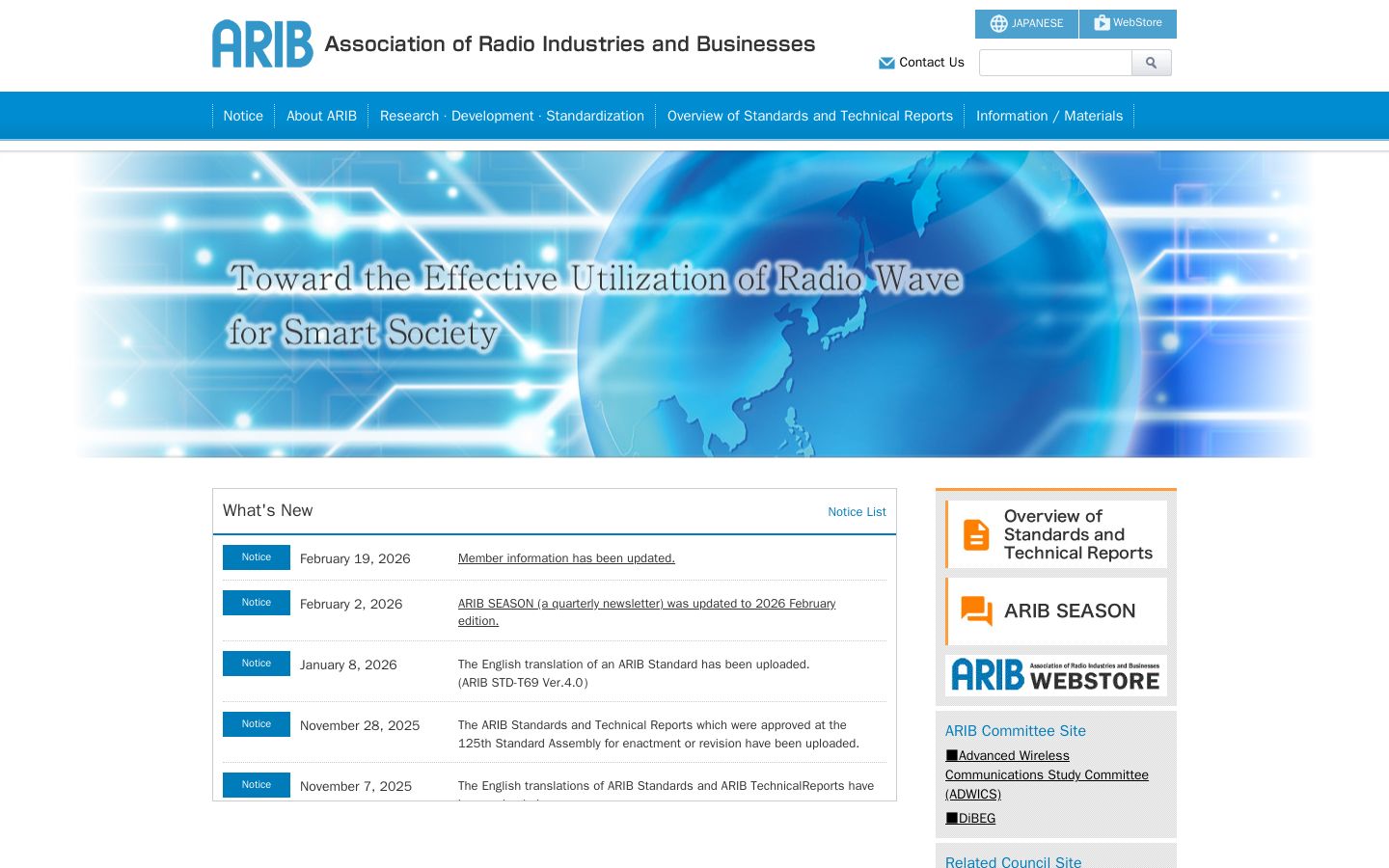Open the ARIB SEASON 2026 February edition notice
1389x868 pixels.
(x=646, y=612)
